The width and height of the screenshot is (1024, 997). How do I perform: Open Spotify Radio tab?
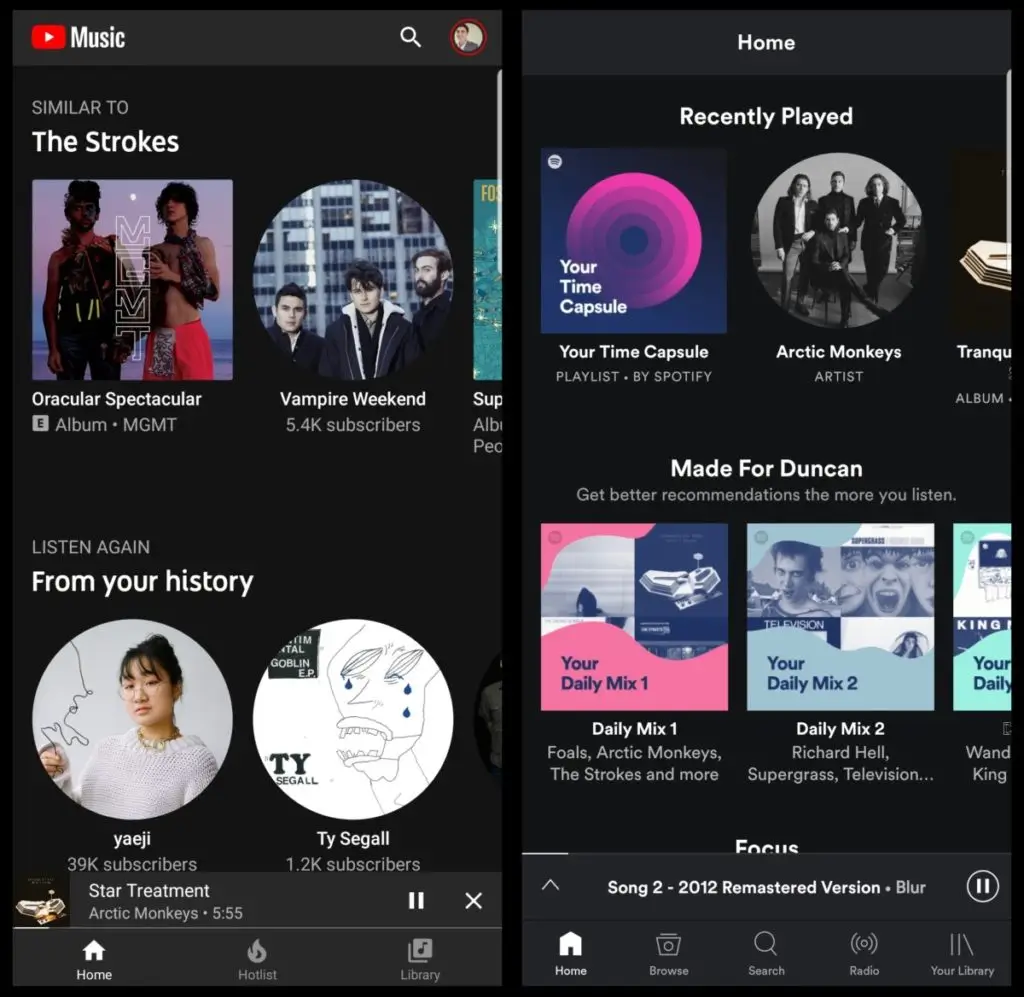pos(864,953)
